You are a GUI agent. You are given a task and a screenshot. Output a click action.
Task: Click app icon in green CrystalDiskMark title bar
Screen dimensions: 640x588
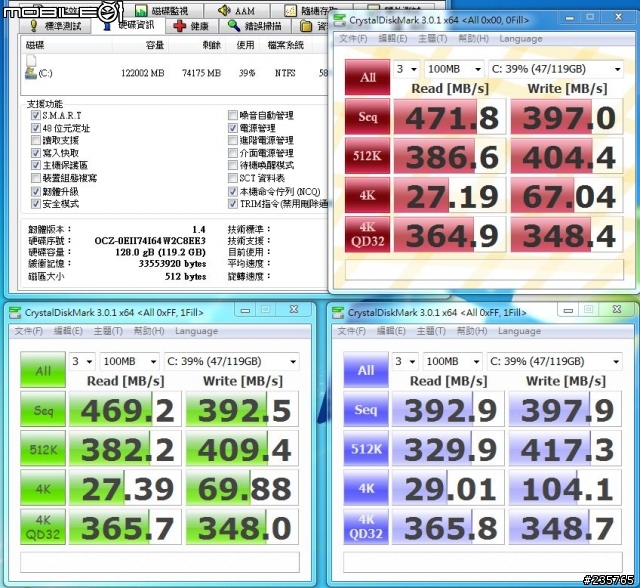pyautogui.click(x=15, y=313)
